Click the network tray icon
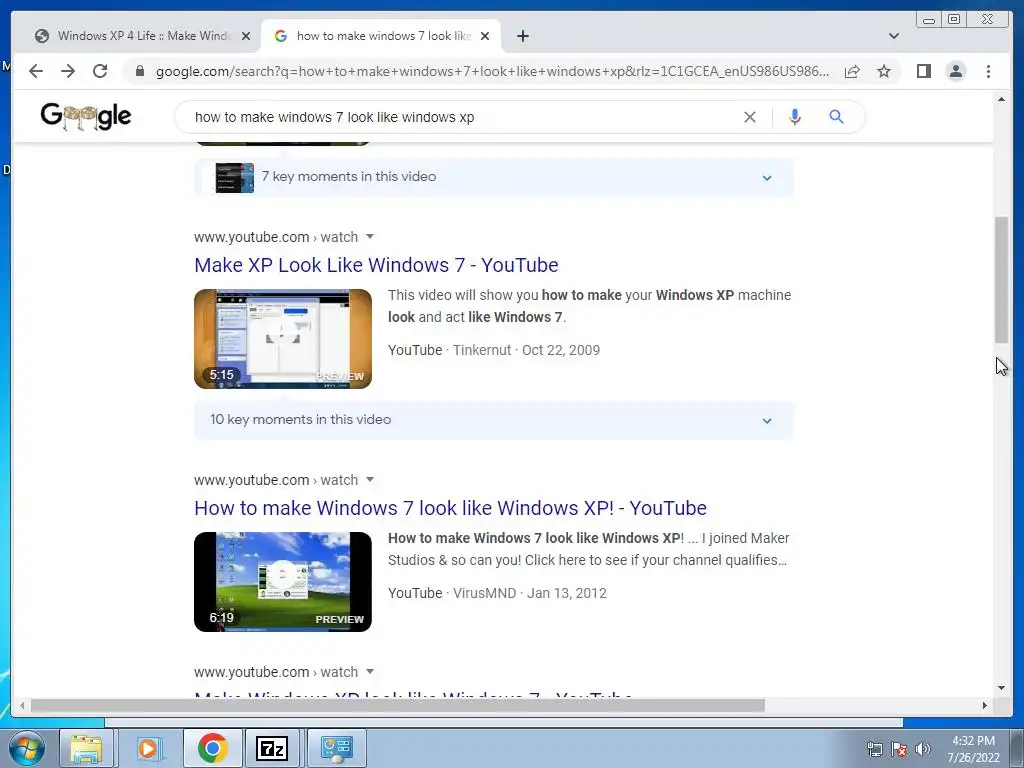The image size is (1024, 768). (874, 749)
